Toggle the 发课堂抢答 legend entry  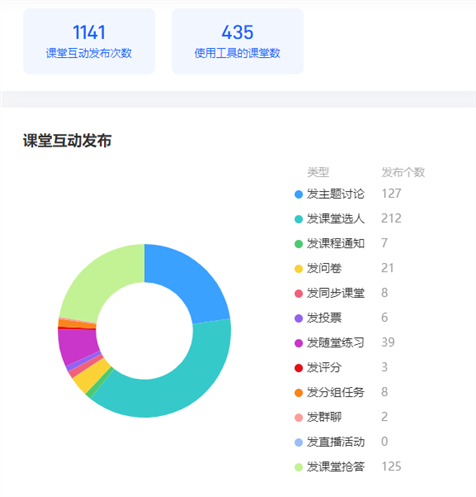click(x=330, y=467)
